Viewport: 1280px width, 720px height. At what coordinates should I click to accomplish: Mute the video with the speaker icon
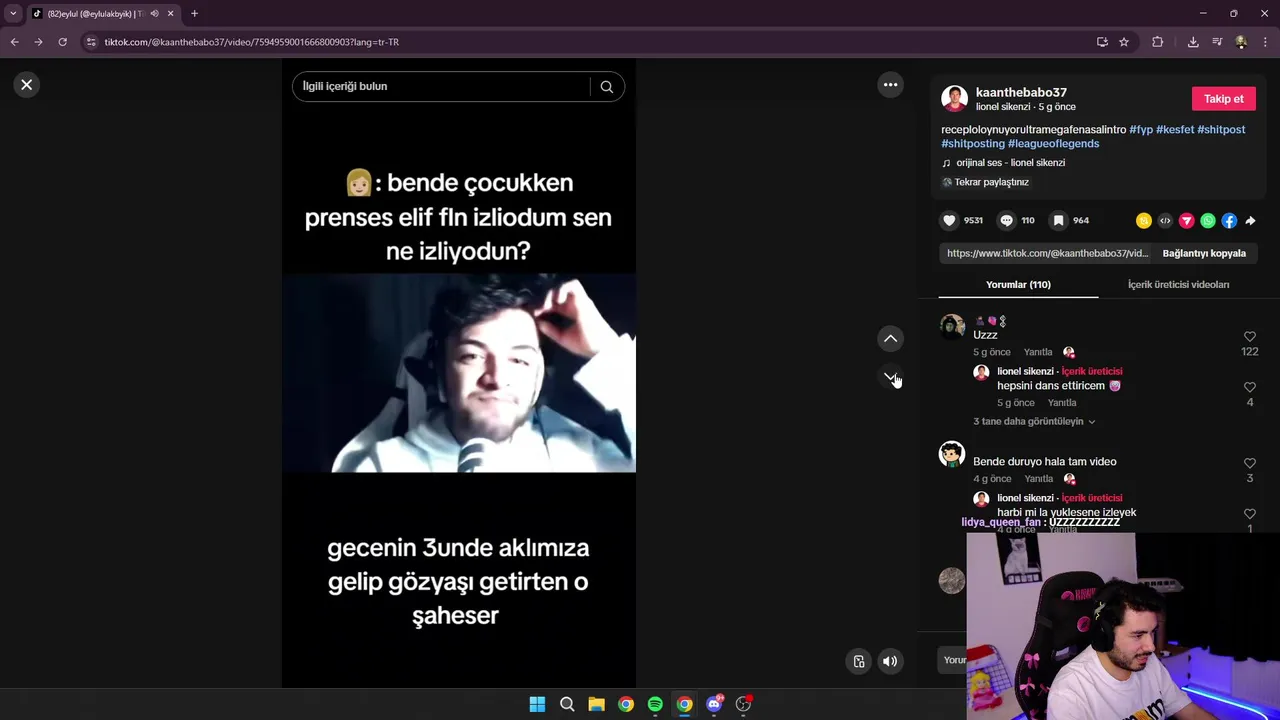[x=889, y=661]
